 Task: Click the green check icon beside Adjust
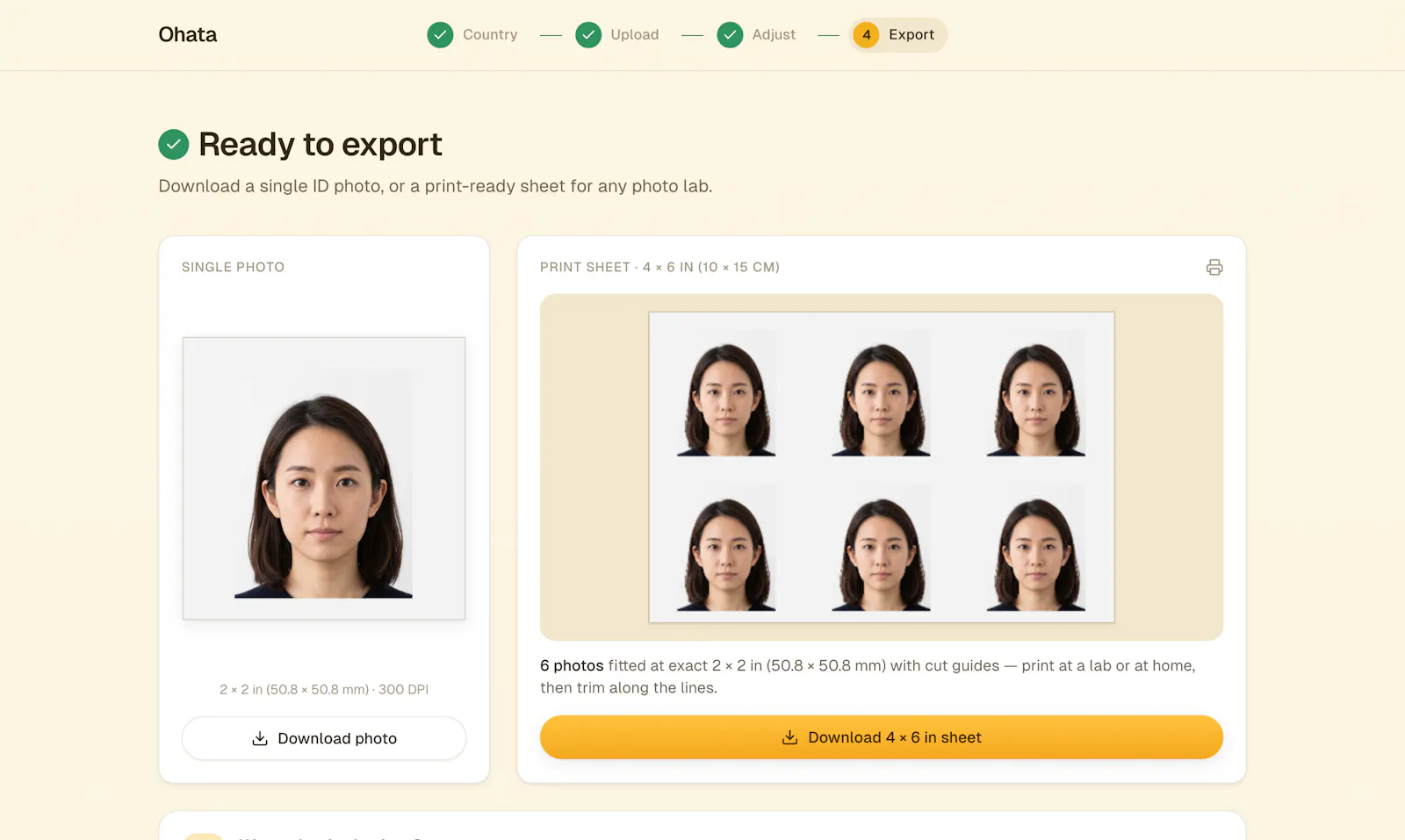click(730, 34)
